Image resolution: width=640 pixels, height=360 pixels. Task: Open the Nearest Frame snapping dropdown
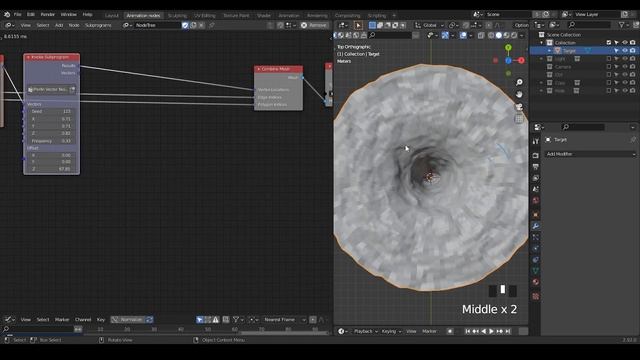[284, 320]
